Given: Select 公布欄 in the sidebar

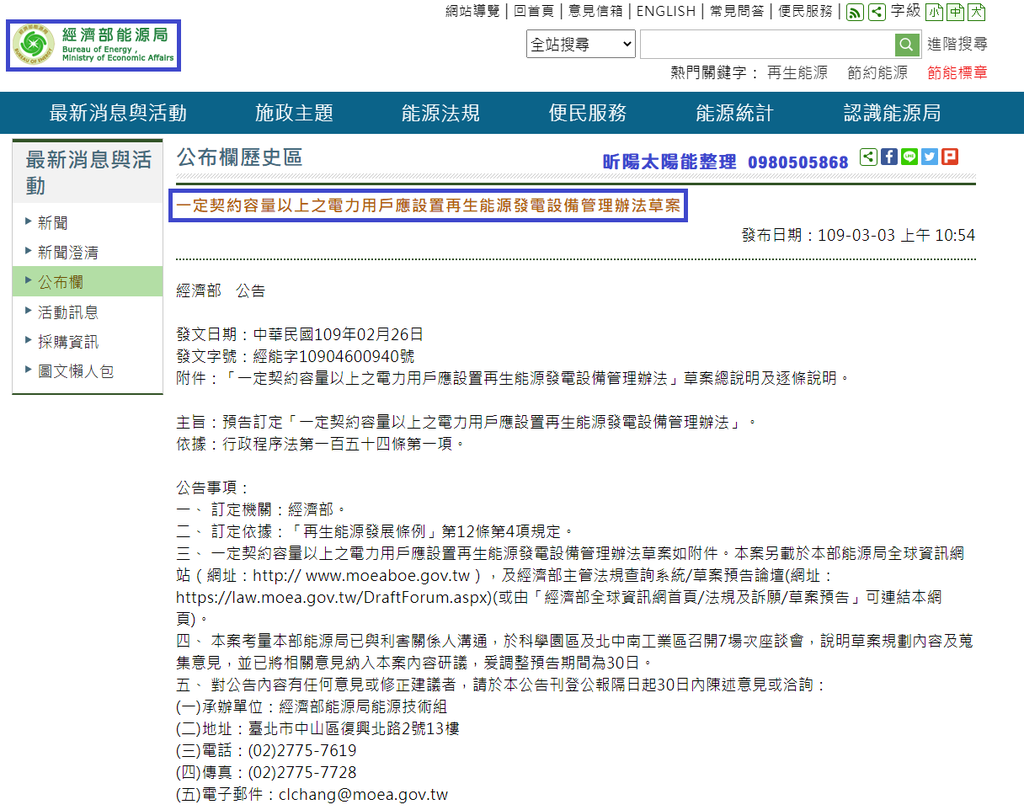Looking at the screenshot, I should pos(88,282).
